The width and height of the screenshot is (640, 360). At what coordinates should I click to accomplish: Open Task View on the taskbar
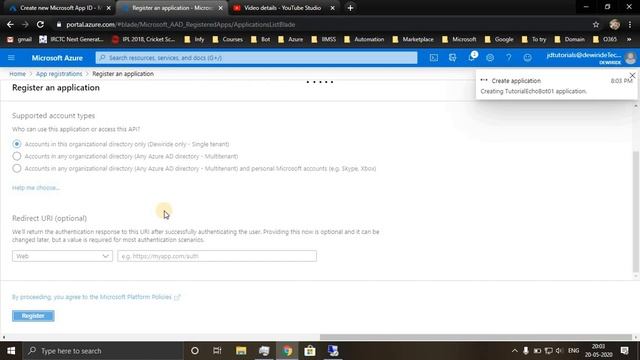pyautogui.click(x=217, y=351)
